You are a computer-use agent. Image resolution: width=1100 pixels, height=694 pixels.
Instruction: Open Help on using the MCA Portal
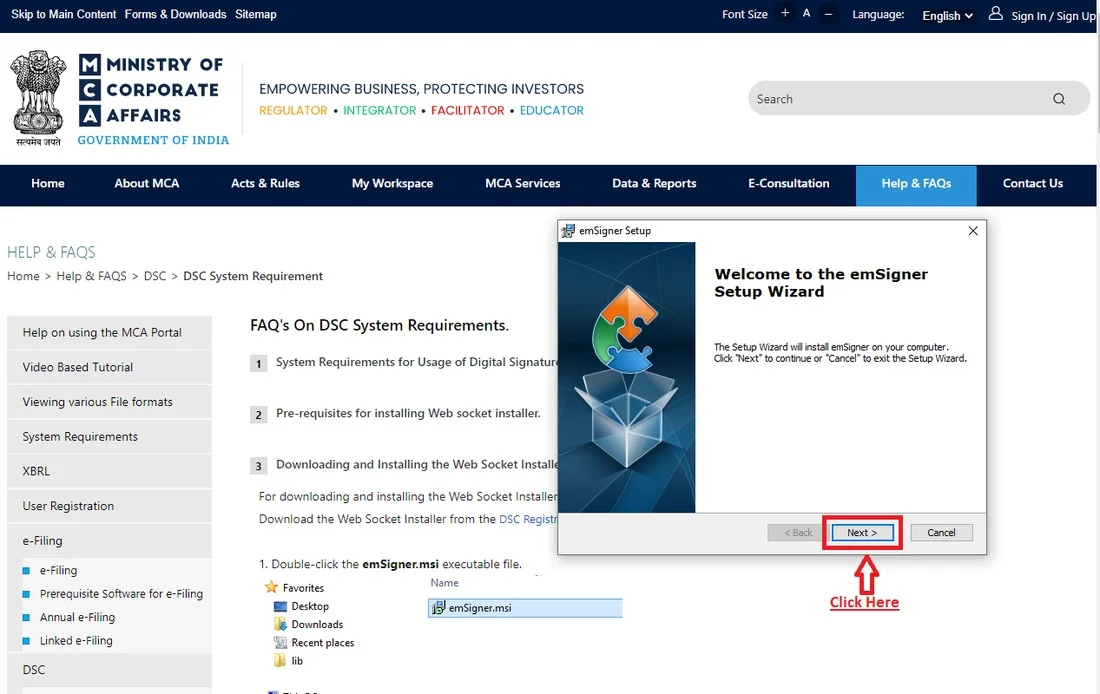pyautogui.click(x=109, y=333)
